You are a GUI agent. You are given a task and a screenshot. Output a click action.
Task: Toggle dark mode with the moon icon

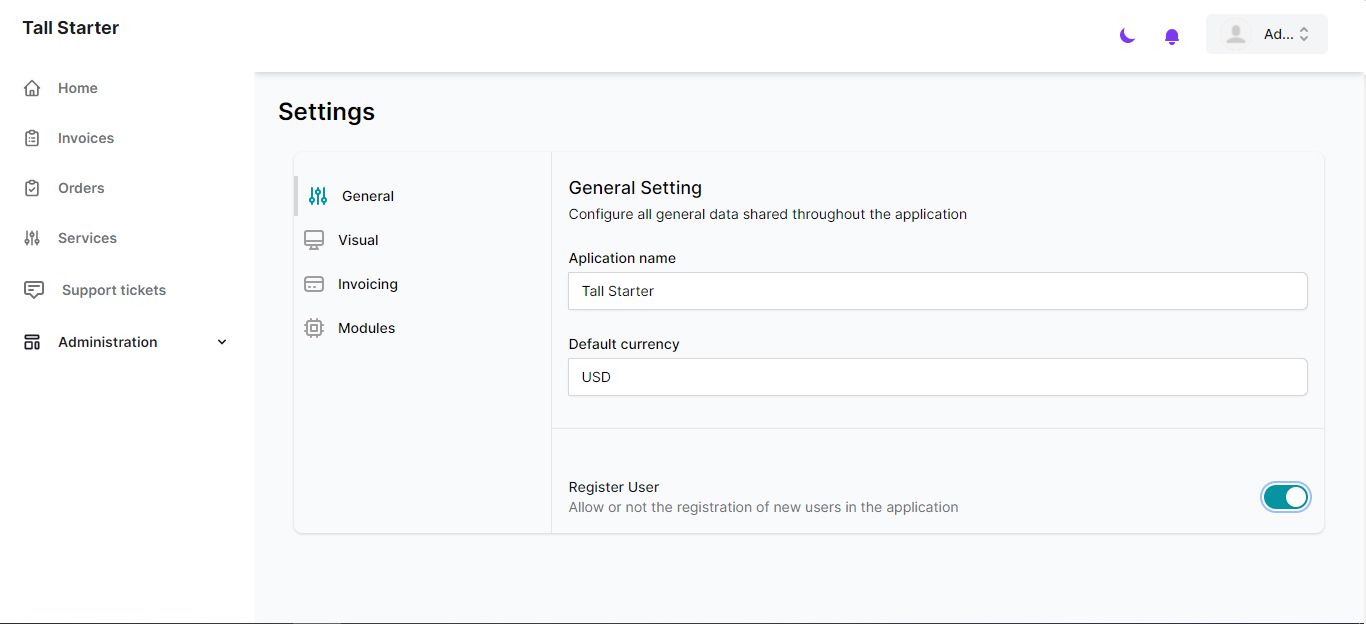(1127, 36)
